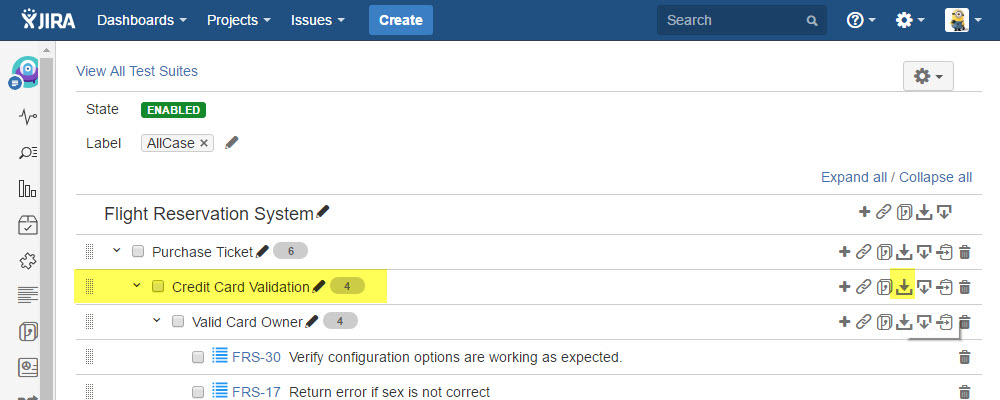Delete the FRS-30 test case
Viewport: 1000px width, 400px height.
tap(965, 357)
